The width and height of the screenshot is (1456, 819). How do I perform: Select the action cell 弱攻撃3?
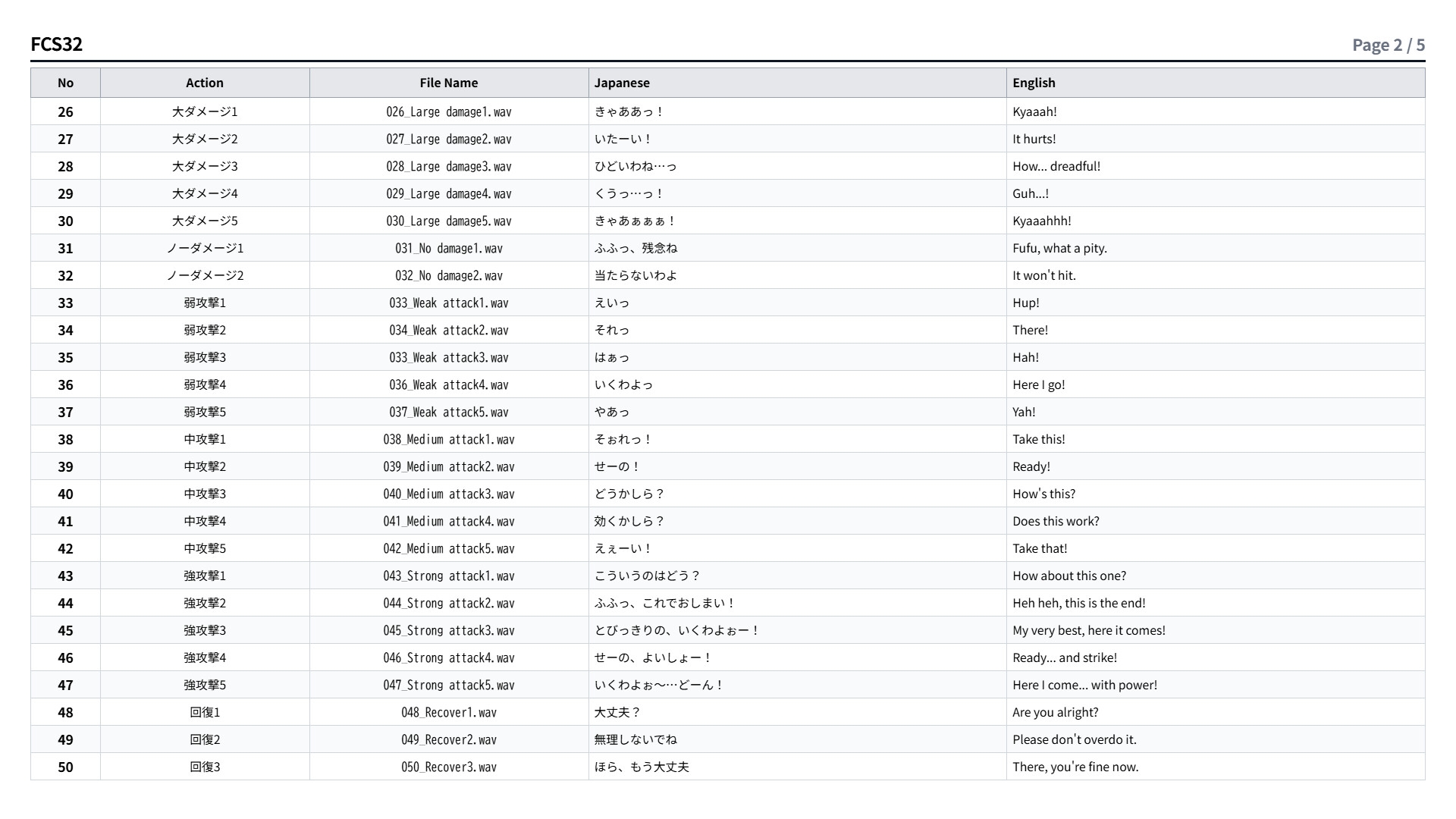[x=205, y=357]
